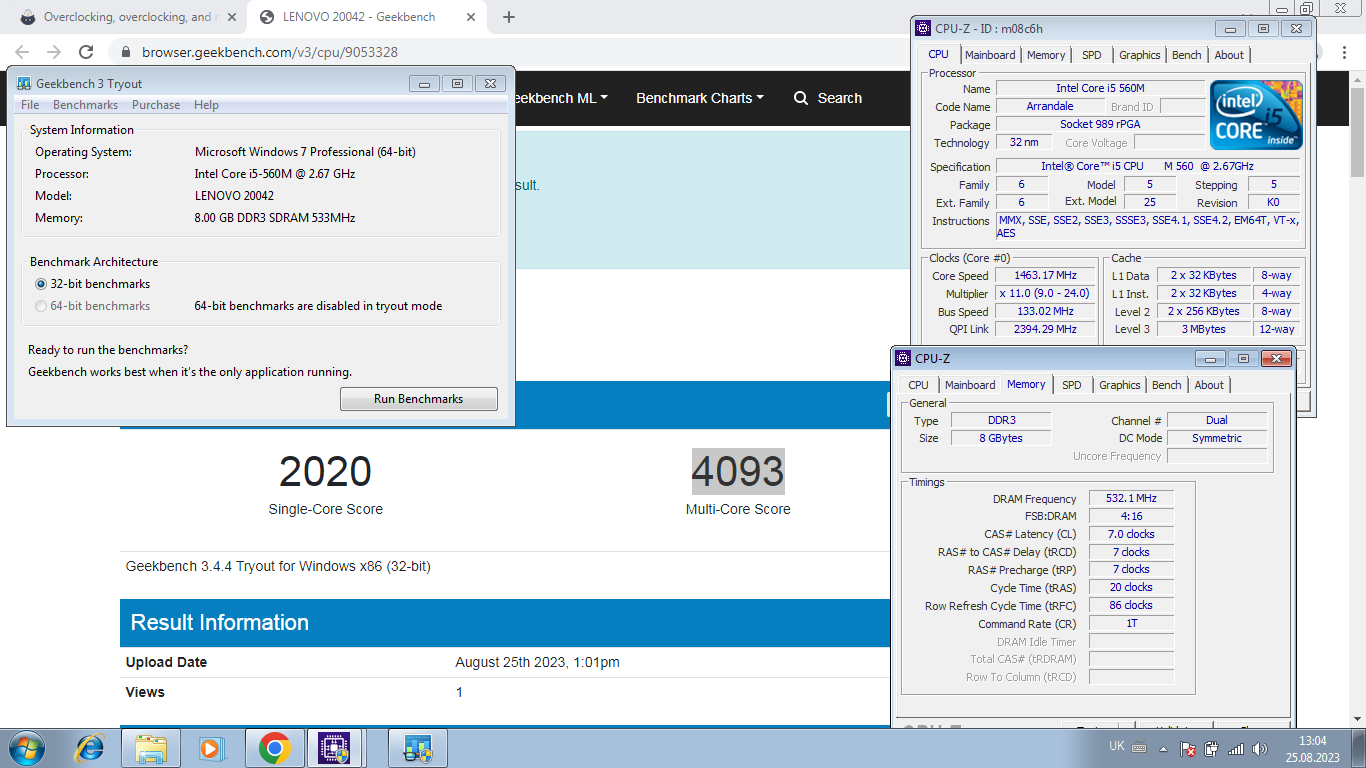Open SPD tab in front CPU-Z window

pos(1072,385)
